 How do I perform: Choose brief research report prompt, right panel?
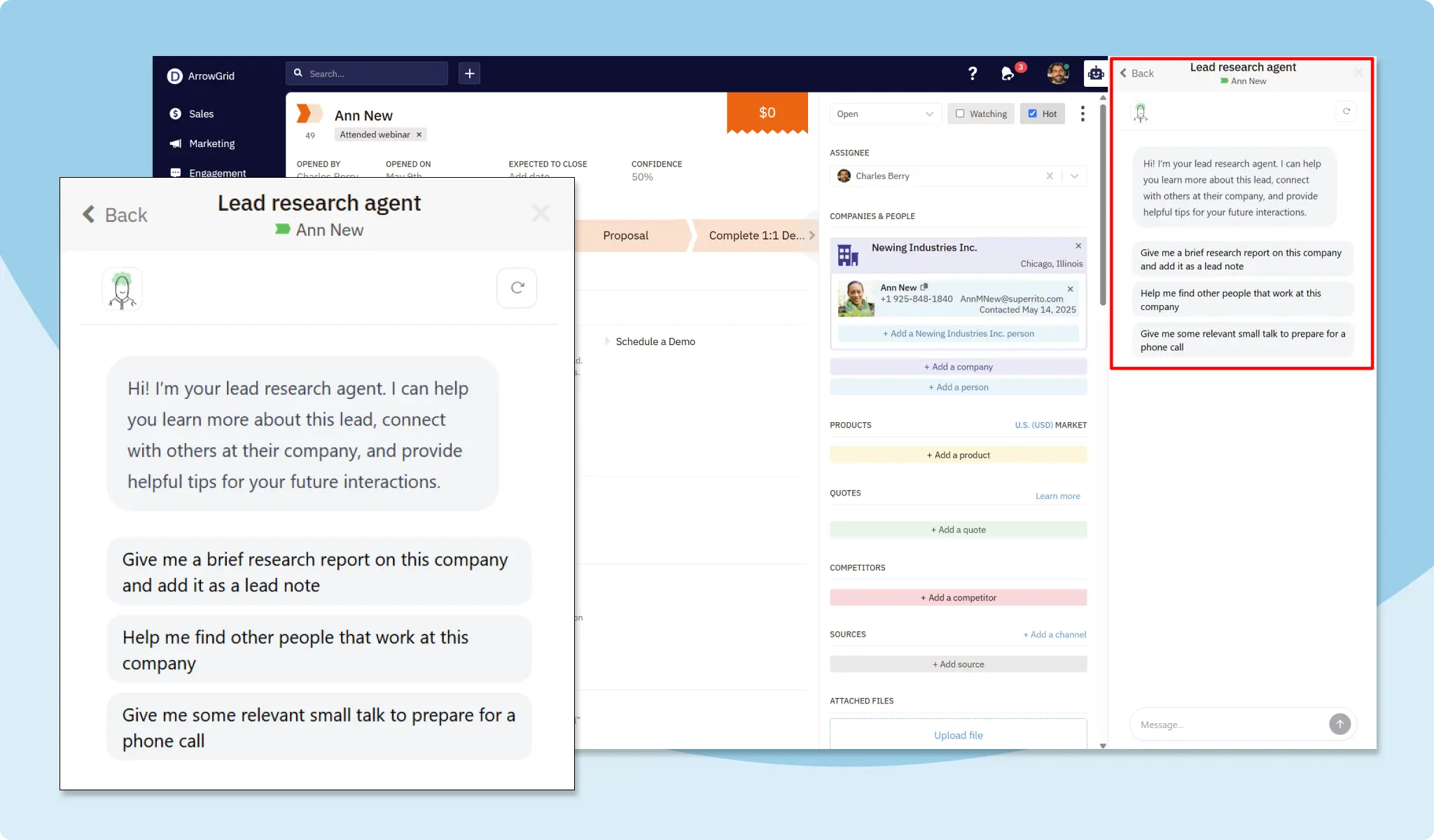1242,260
